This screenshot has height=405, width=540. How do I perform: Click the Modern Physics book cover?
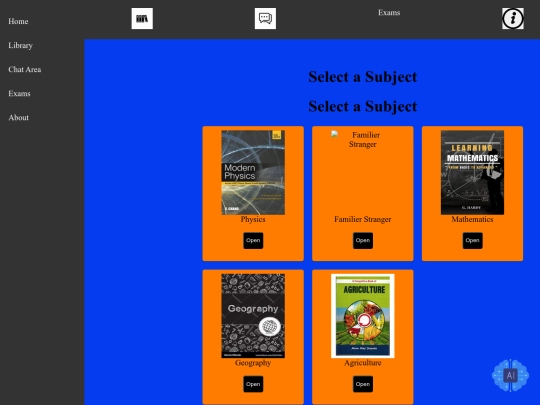(x=253, y=173)
